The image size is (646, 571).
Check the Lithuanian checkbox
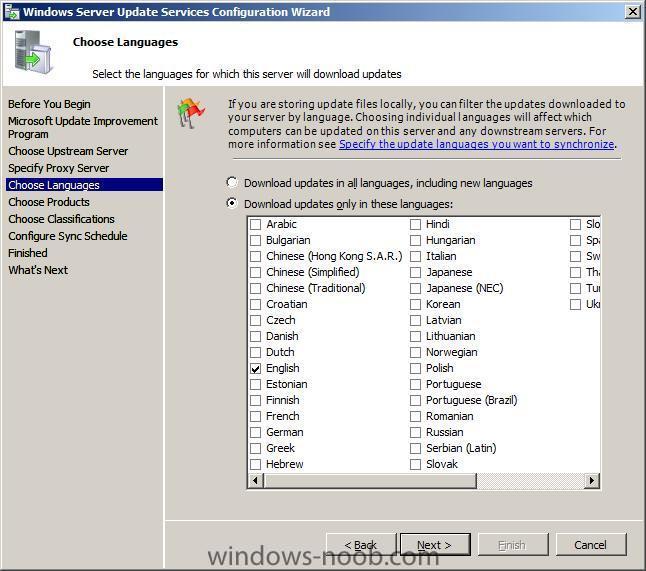point(415,337)
